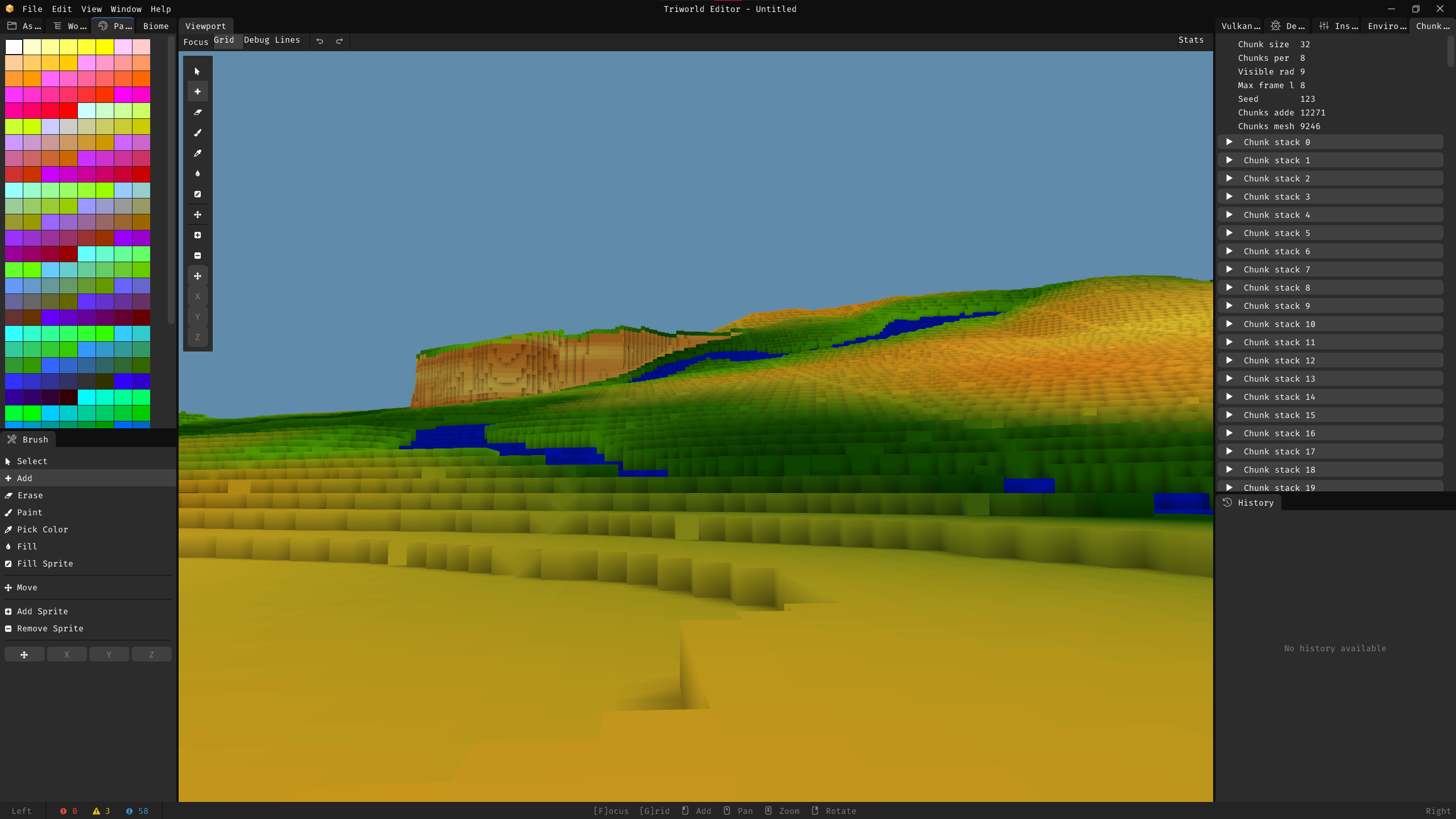This screenshot has height=819, width=1456.
Task: Open the Window menu
Action: pos(126,9)
